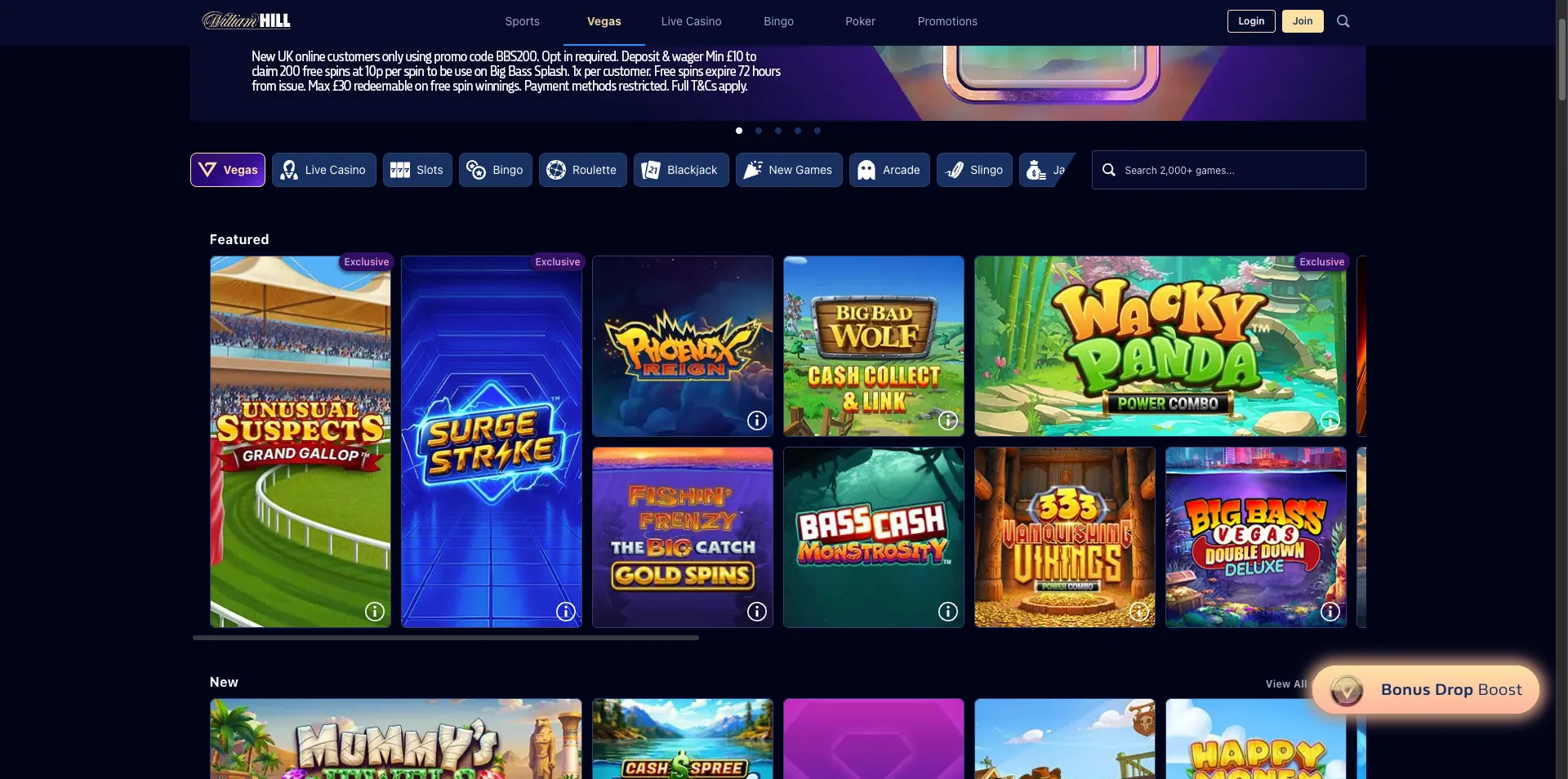
Task: Open info for Phoenix Reign game
Action: (755, 420)
